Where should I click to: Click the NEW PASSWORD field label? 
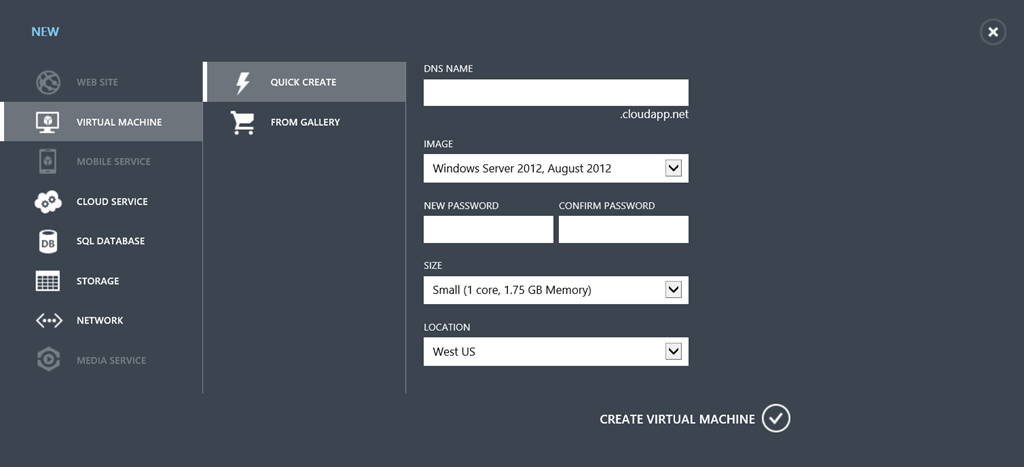[461, 206]
